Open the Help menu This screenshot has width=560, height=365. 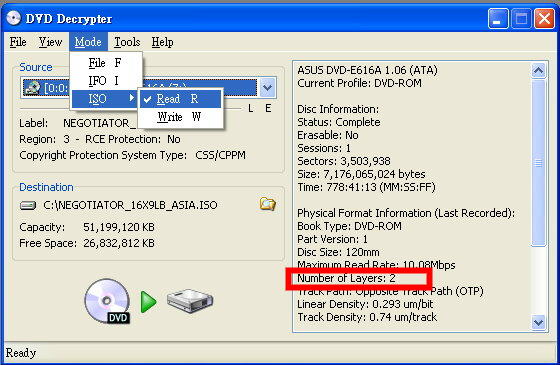click(x=162, y=42)
